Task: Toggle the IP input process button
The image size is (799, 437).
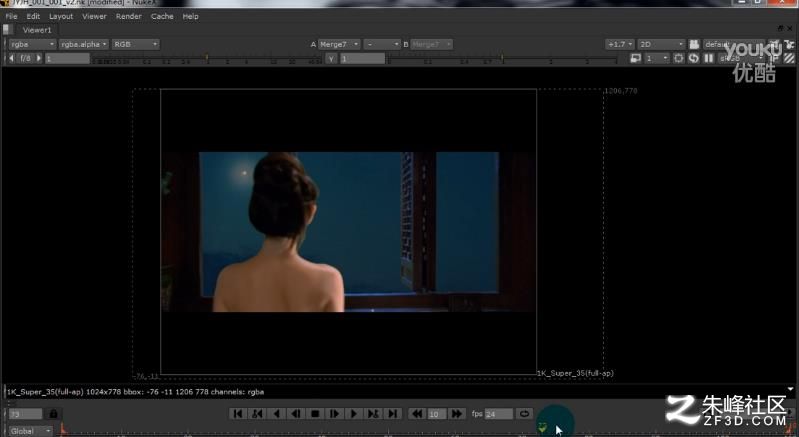Action: (x=774, y=59)
